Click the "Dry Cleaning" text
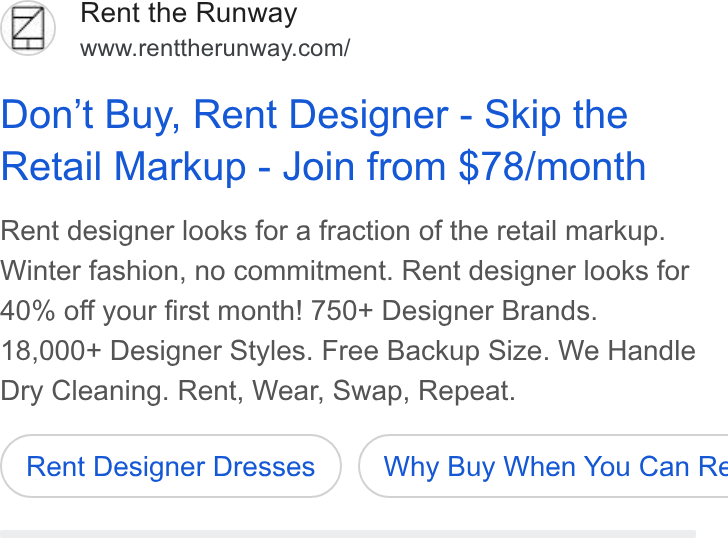728x538 pixels. pyautogui.click(x=84, y=391)
